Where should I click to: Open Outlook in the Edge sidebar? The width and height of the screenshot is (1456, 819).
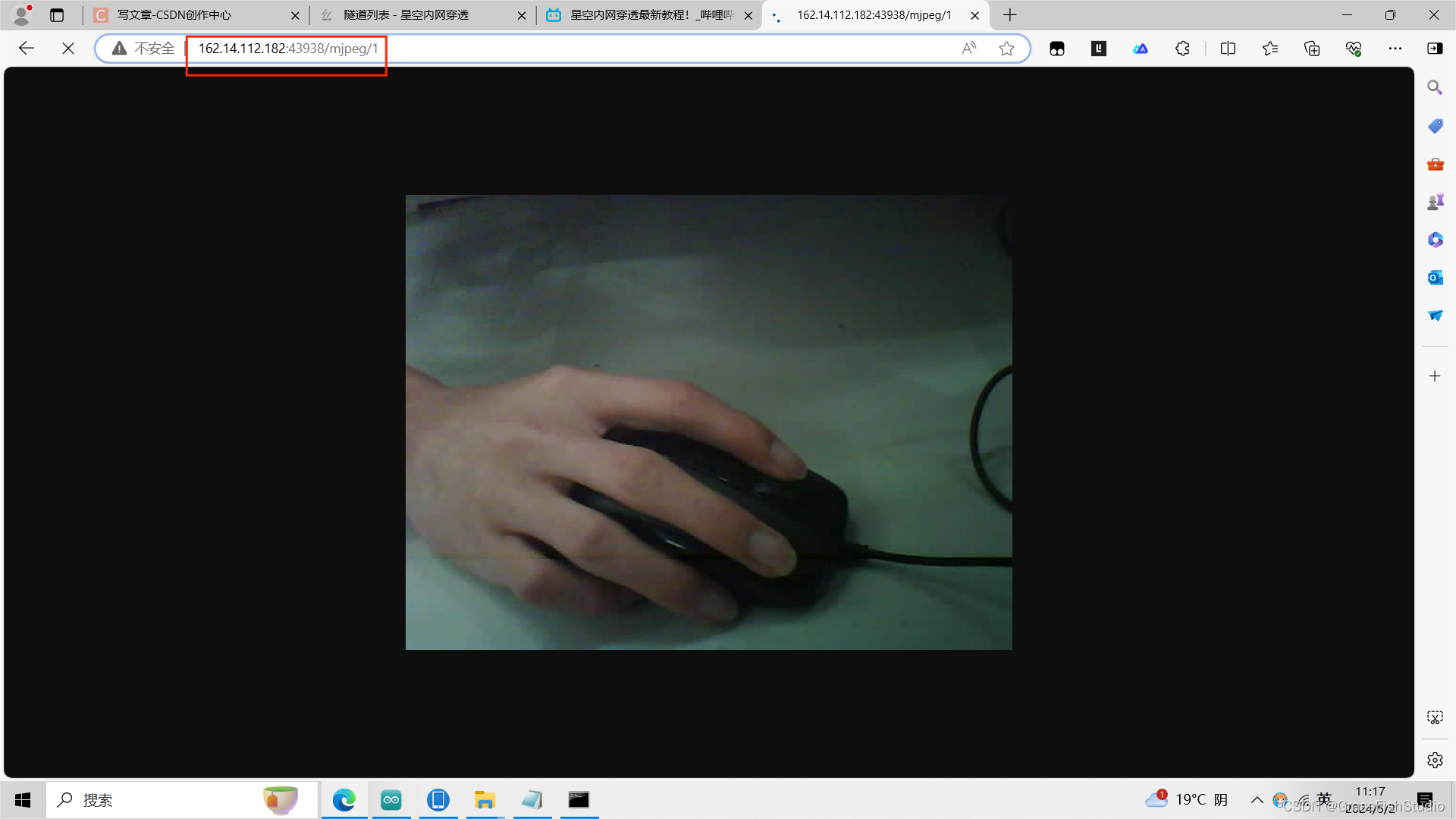pos(1435,277)
